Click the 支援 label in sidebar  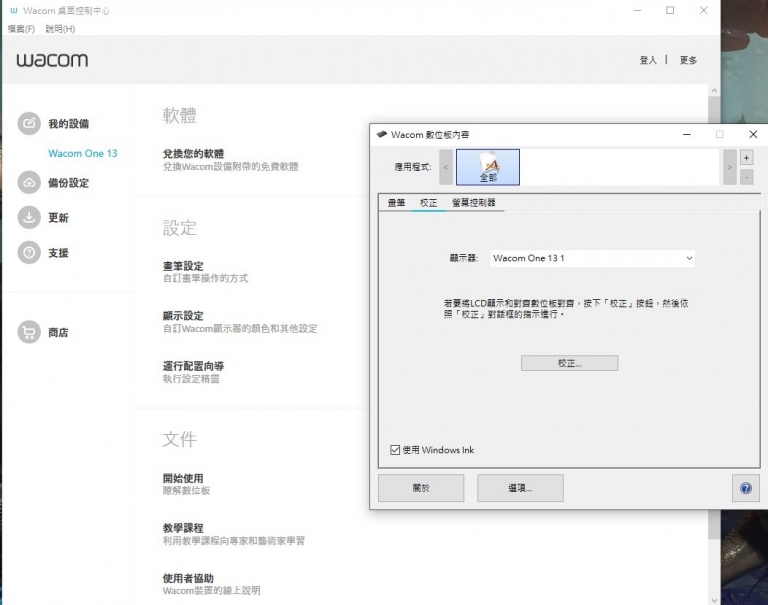[x=58, y=253]
